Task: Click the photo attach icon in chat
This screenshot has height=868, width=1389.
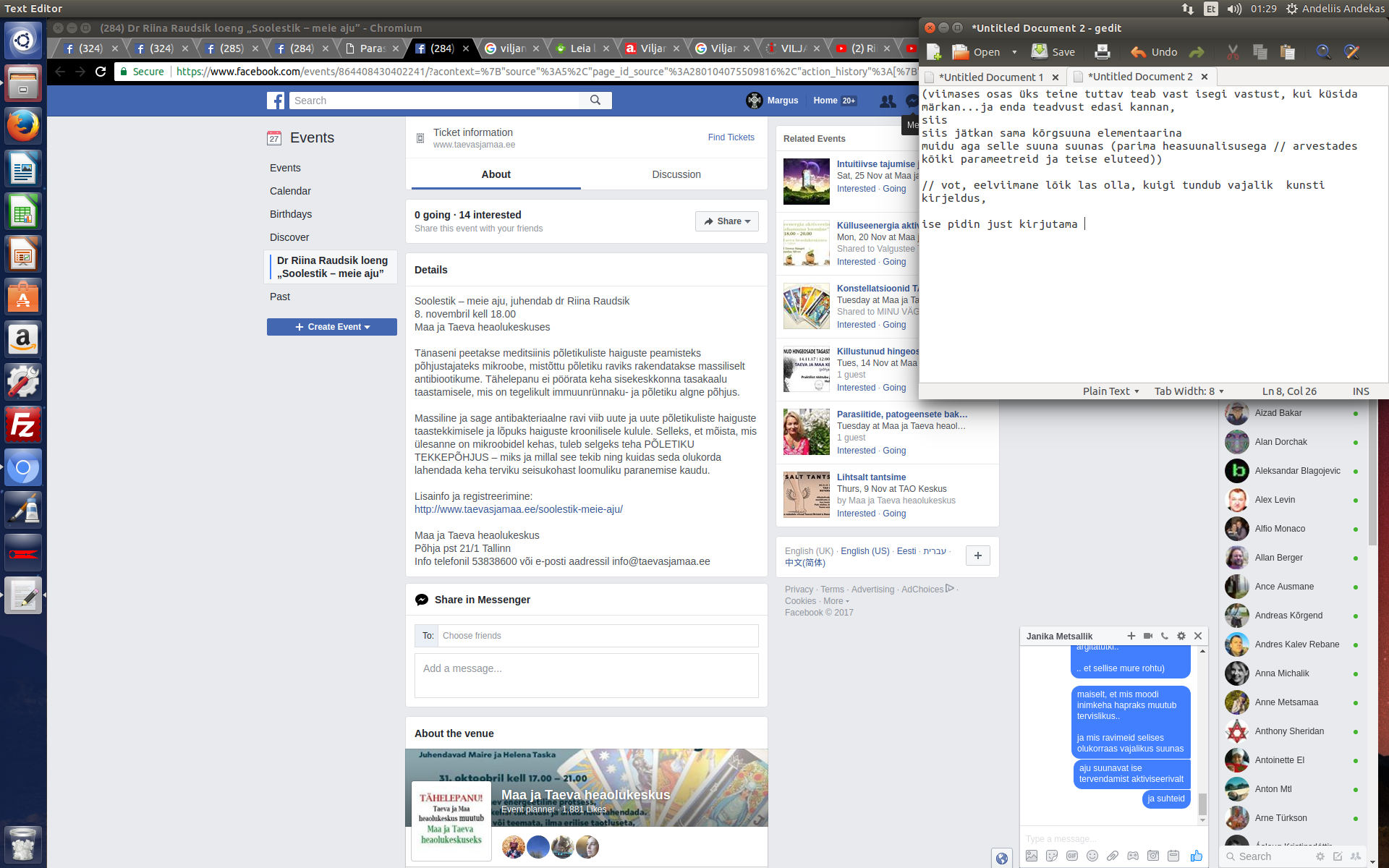Action: (x=1032, y=856)
